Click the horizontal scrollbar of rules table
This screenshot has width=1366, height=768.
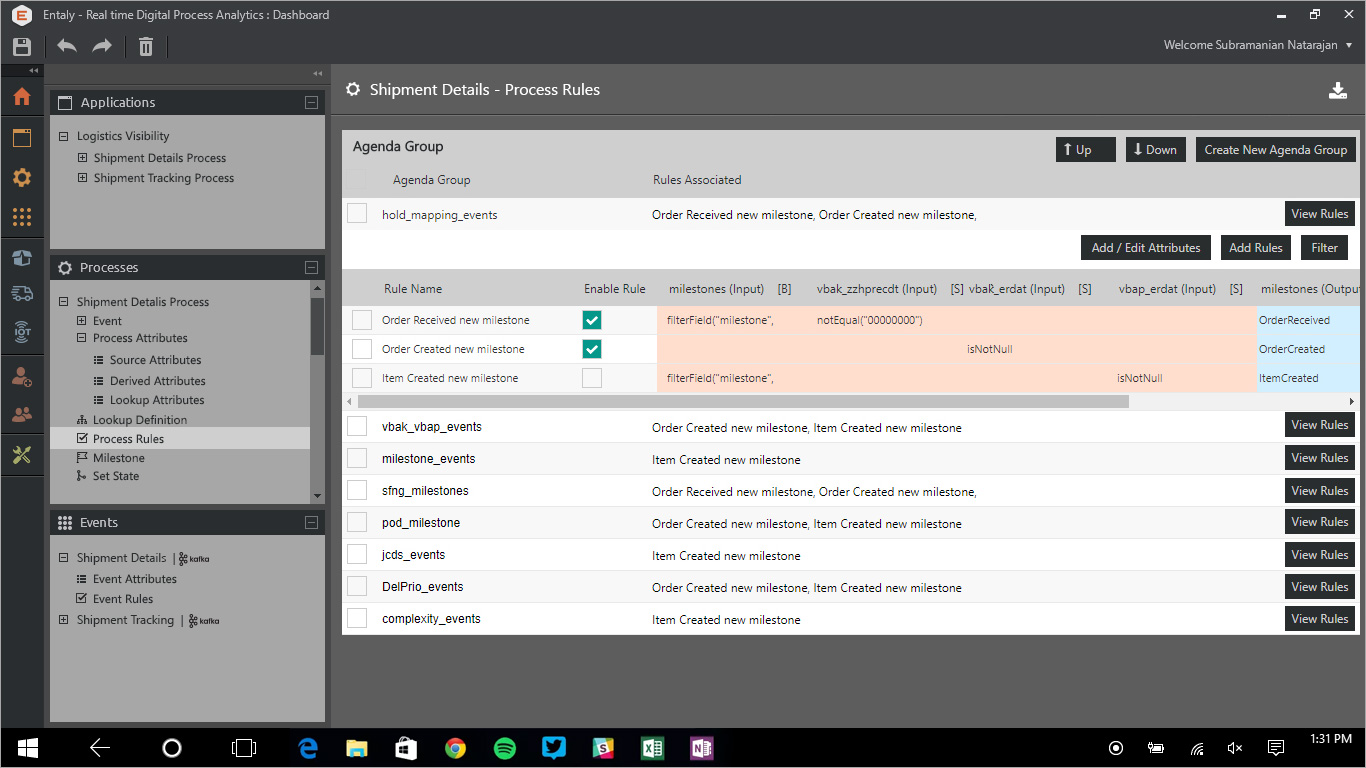tap(742, 401)
